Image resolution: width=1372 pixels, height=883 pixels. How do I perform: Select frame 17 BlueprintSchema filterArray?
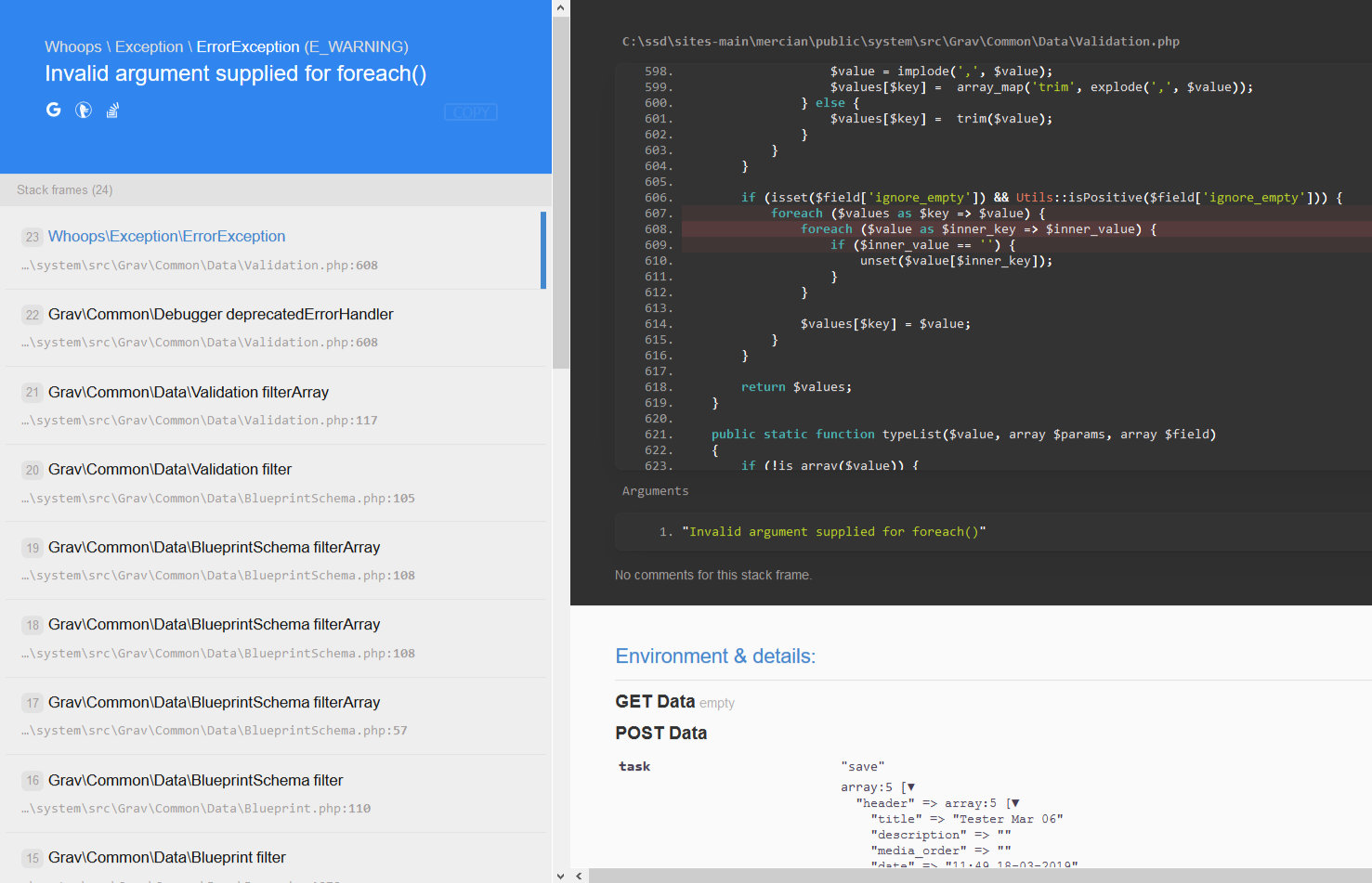click(276, 716)
